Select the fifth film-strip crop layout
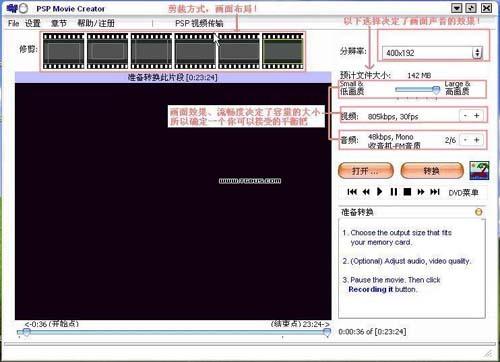Image resolution: width=500 pixels, height=362 pixels. click(x=239, y=51)
